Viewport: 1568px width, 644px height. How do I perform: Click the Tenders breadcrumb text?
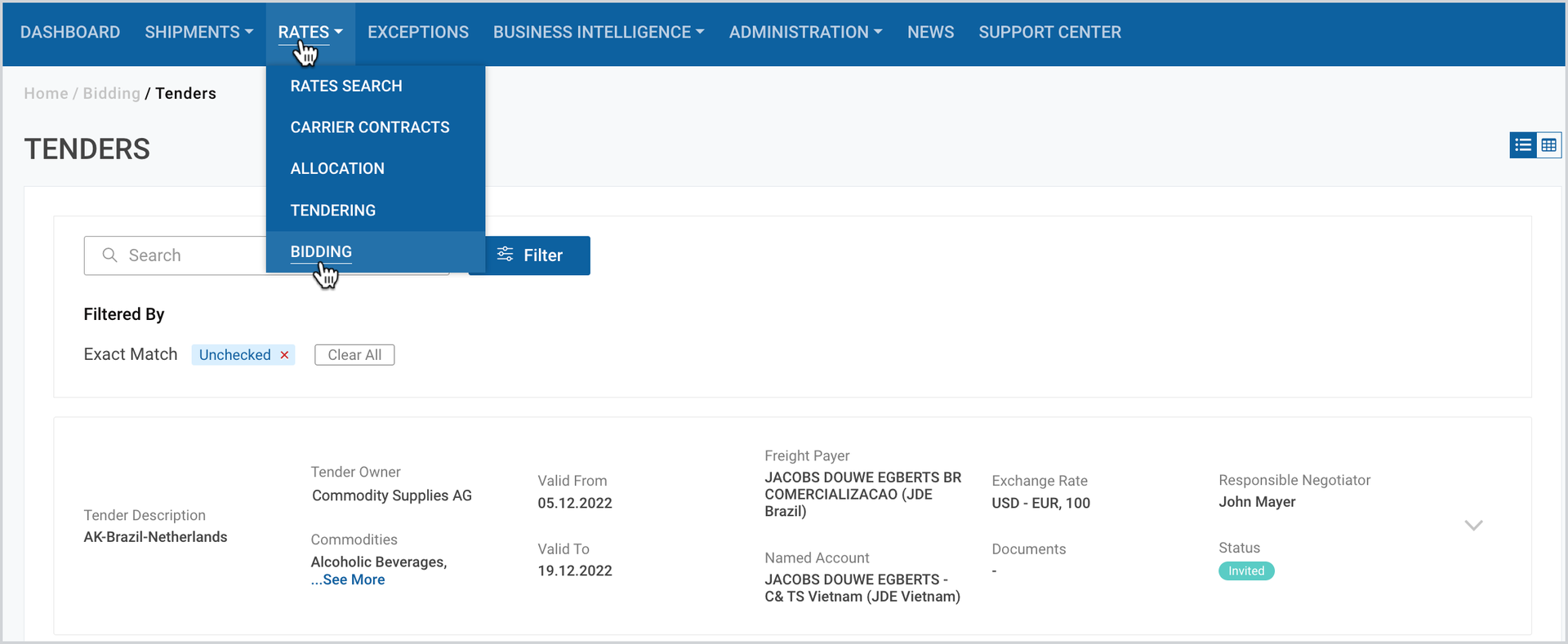coord(186,94)
